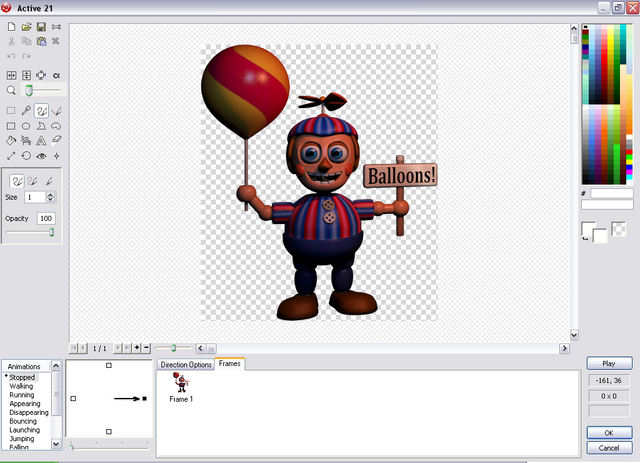Click the add frame plus button
The width and height of the screenshot is (640, 463).
pyautogui.click(x=137, y=348)
